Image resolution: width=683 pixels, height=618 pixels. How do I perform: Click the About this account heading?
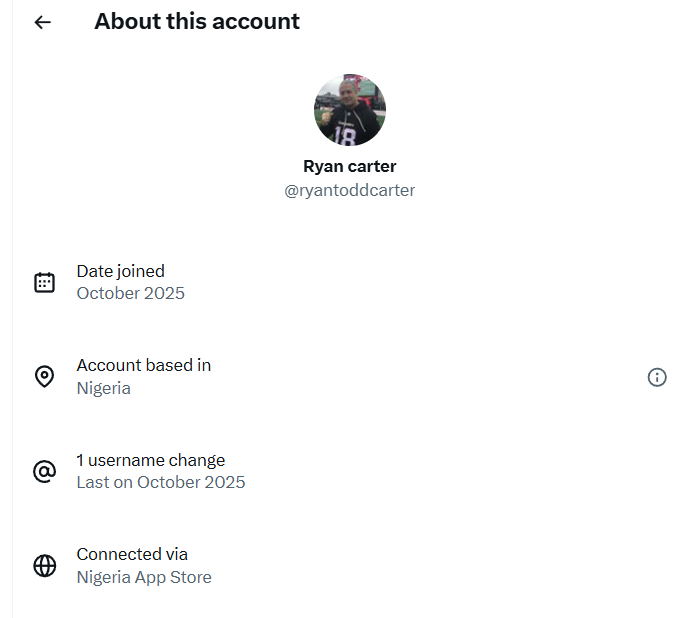(x=197, y=21)
